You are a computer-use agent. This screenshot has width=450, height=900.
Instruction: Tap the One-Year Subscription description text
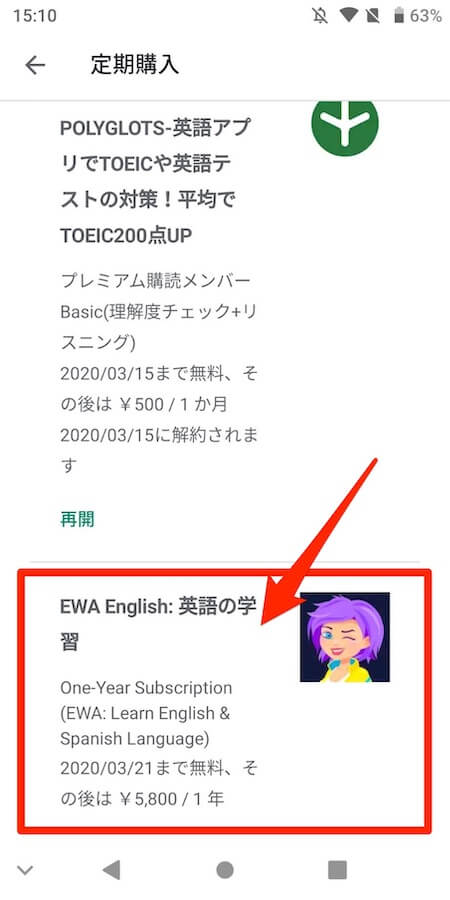coord(146,713)
